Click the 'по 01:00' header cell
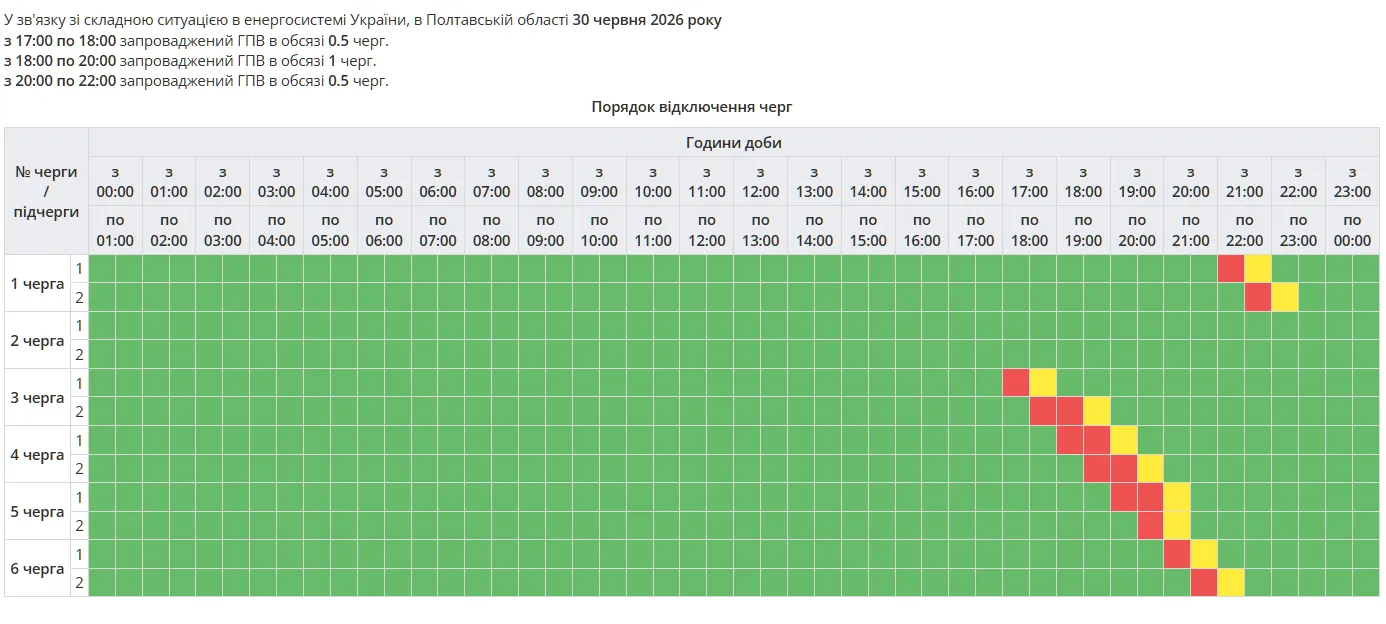 click(115, 230)
